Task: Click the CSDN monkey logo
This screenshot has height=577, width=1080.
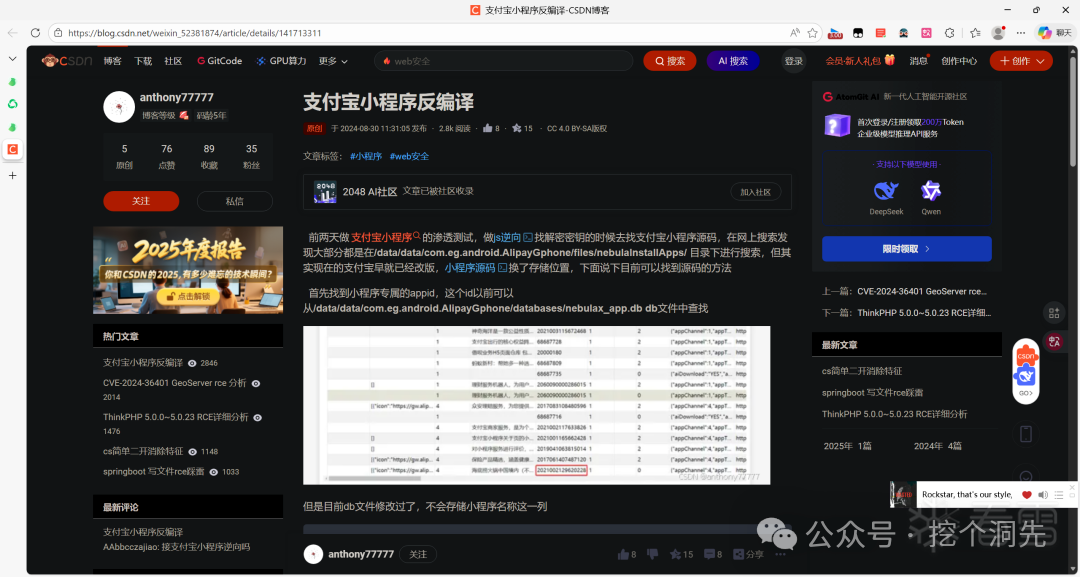Action: [x=67, y=61]
